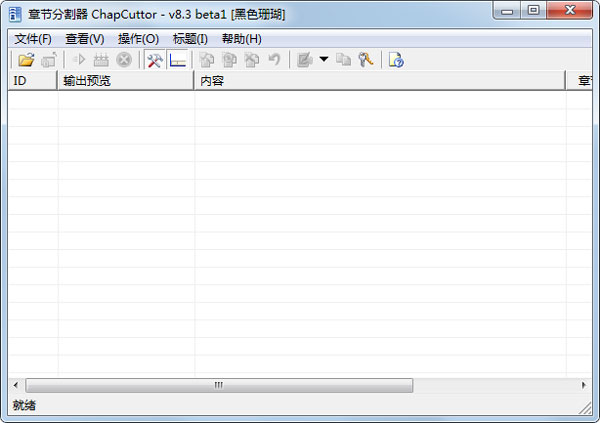This screenshot has height=423, width=600.
Task: Minimize the ChapCuttor window
Action: (x=507, y=11)
